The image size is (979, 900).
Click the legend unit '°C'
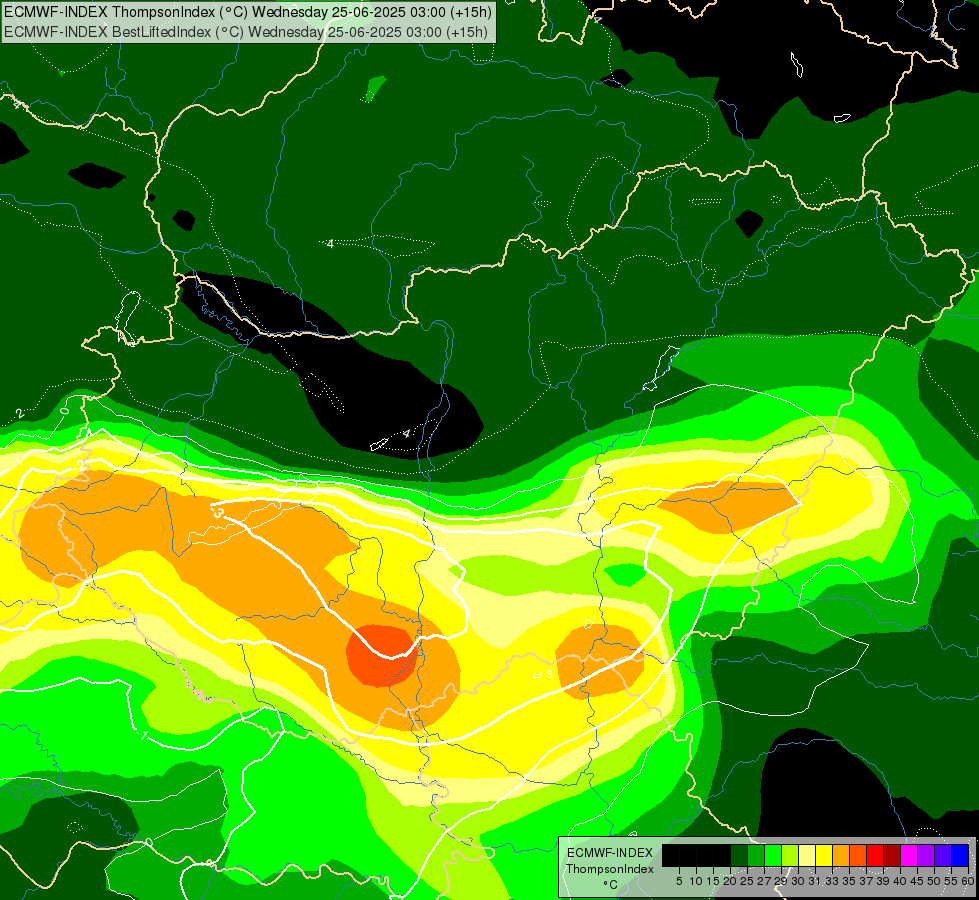(x=611, y=885)
